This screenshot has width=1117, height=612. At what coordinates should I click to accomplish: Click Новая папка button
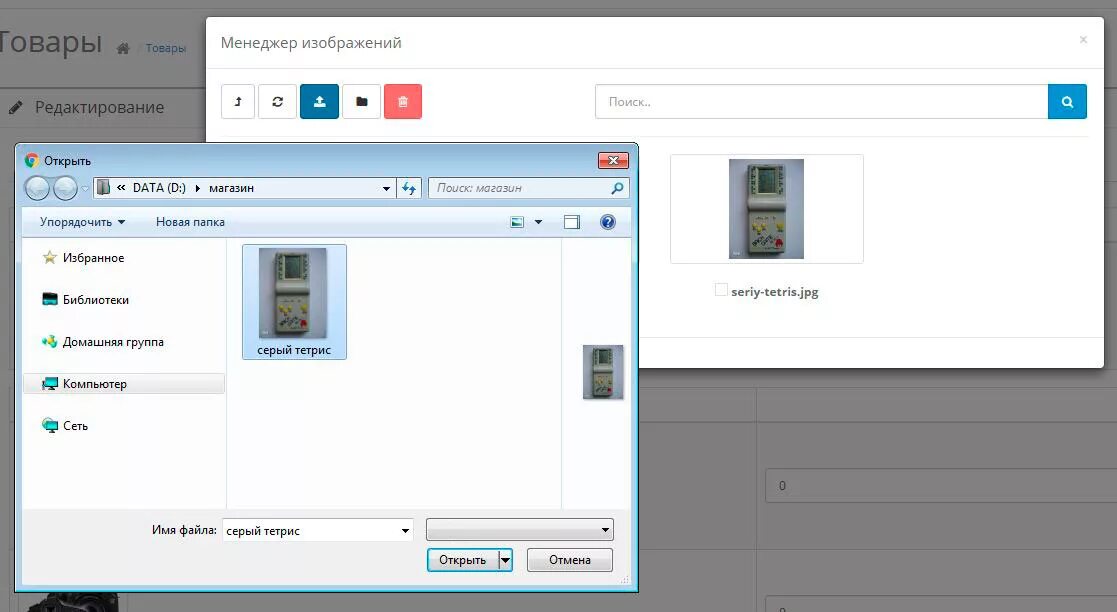pos(190,222)
